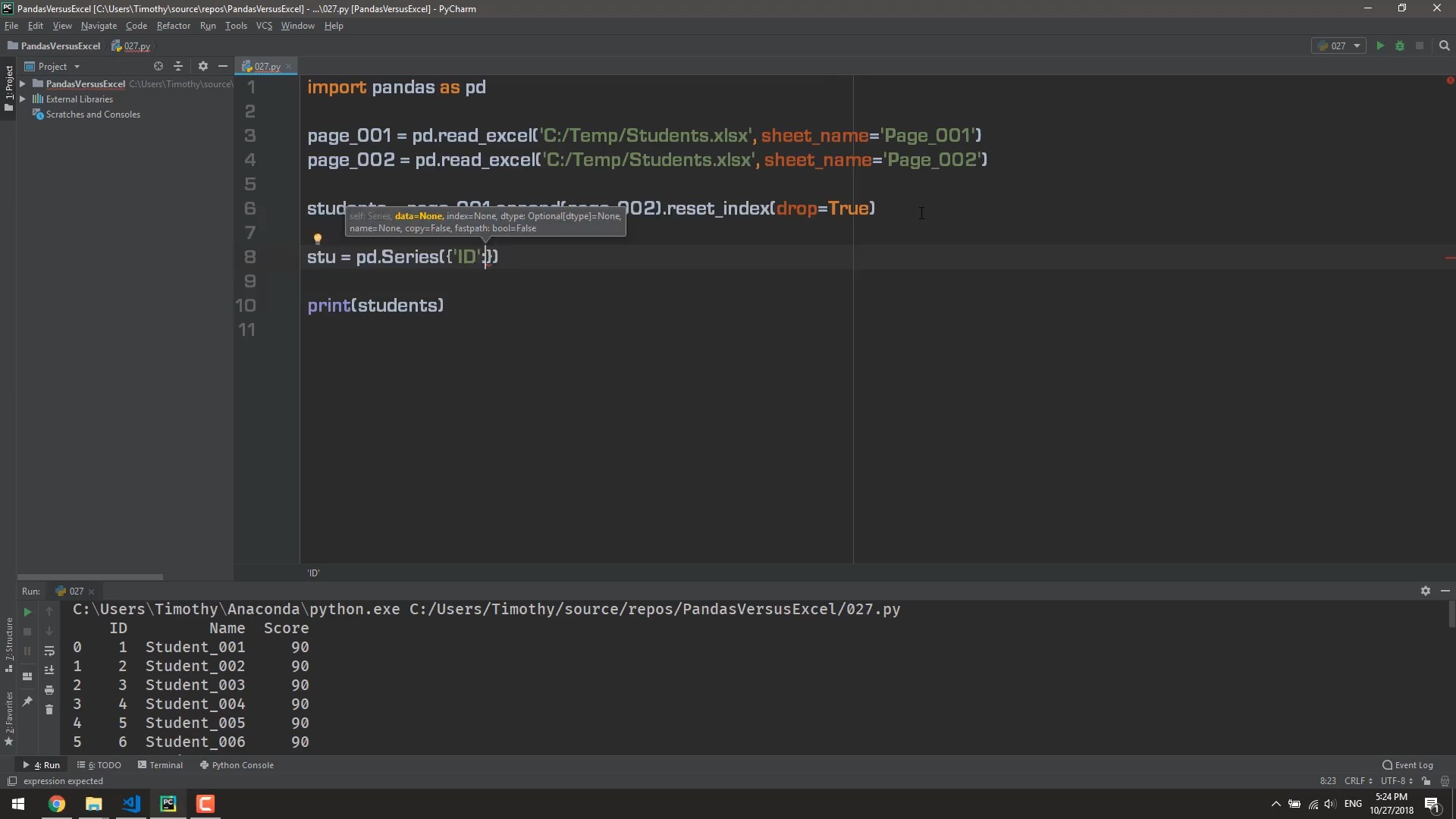Toggle file read-only lock icon in status bar
This screenshot has height=819, width=1456.
click(1426, 780)
